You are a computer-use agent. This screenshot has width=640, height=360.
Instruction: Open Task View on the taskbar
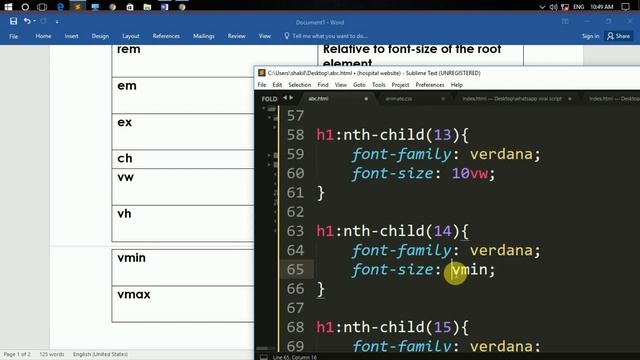(42, 7)
